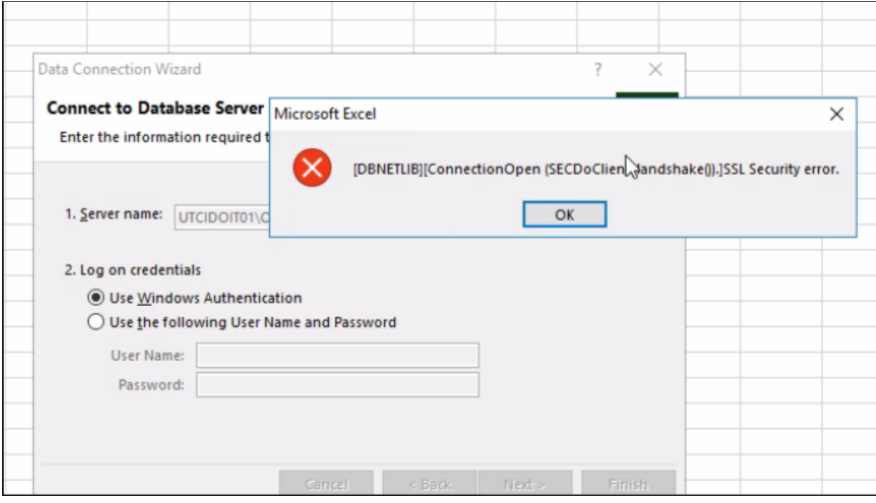Click the Password text field
The image size is (876, 503).
(337, 385)
